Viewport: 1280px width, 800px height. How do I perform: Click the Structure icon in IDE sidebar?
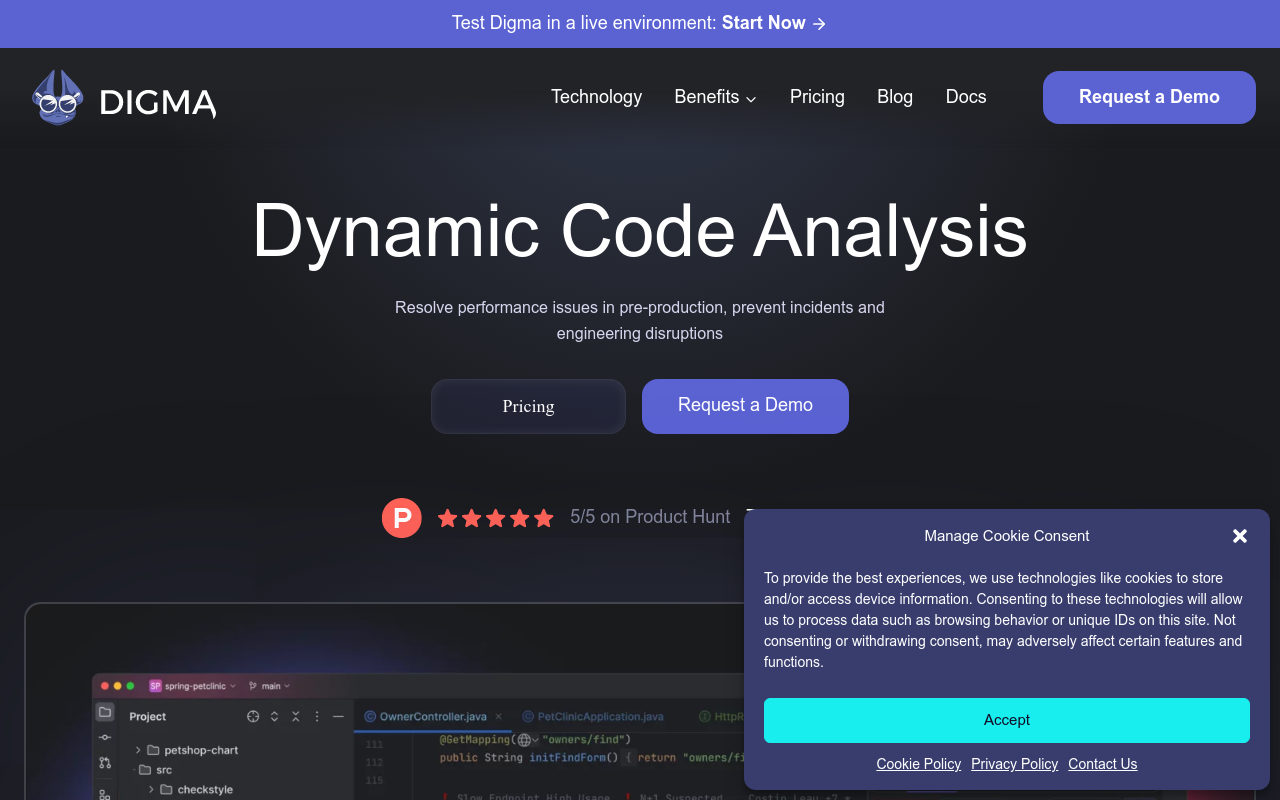tap(105, 793)
